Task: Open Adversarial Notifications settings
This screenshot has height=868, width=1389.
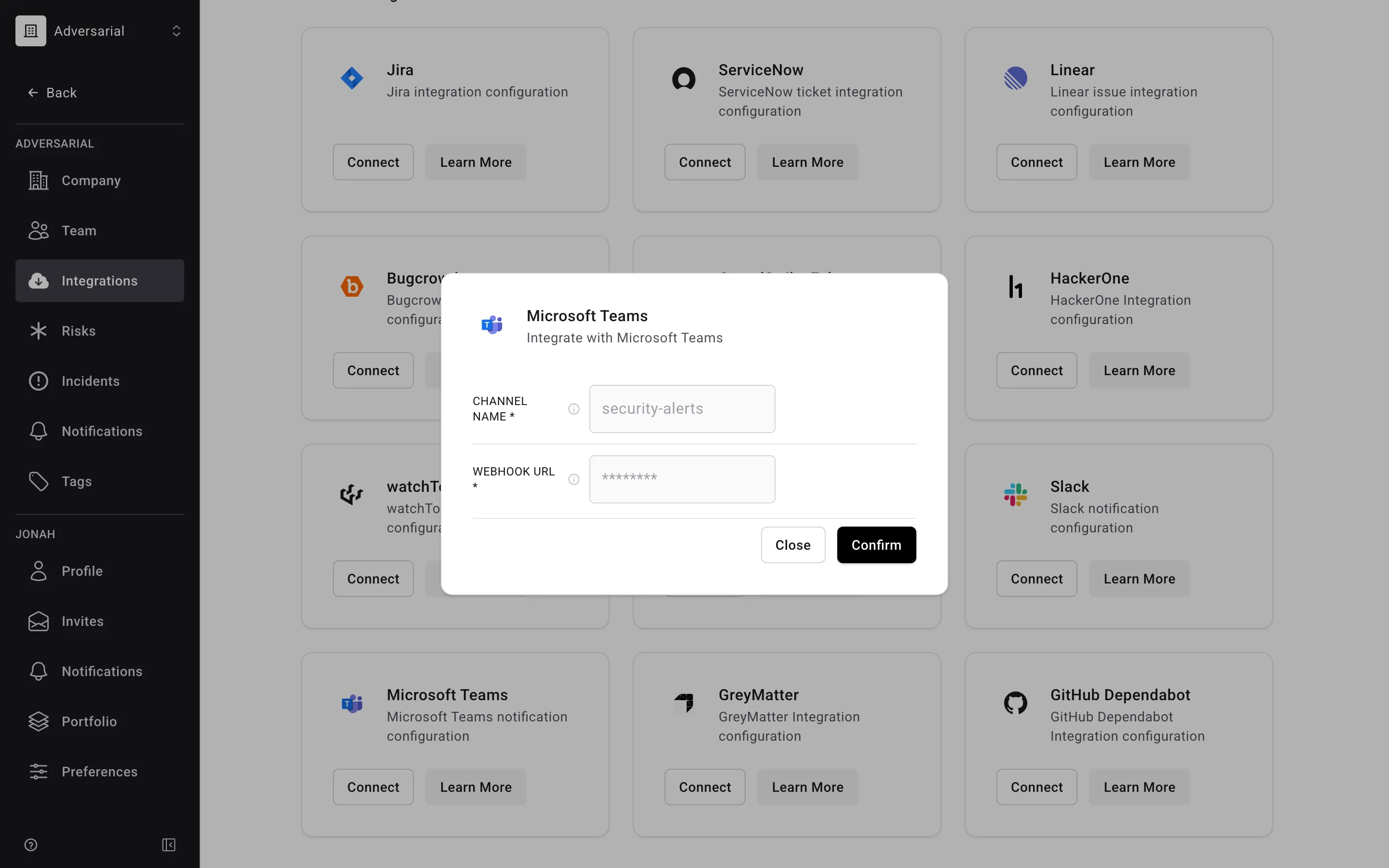Action: (x=99, y=431)
